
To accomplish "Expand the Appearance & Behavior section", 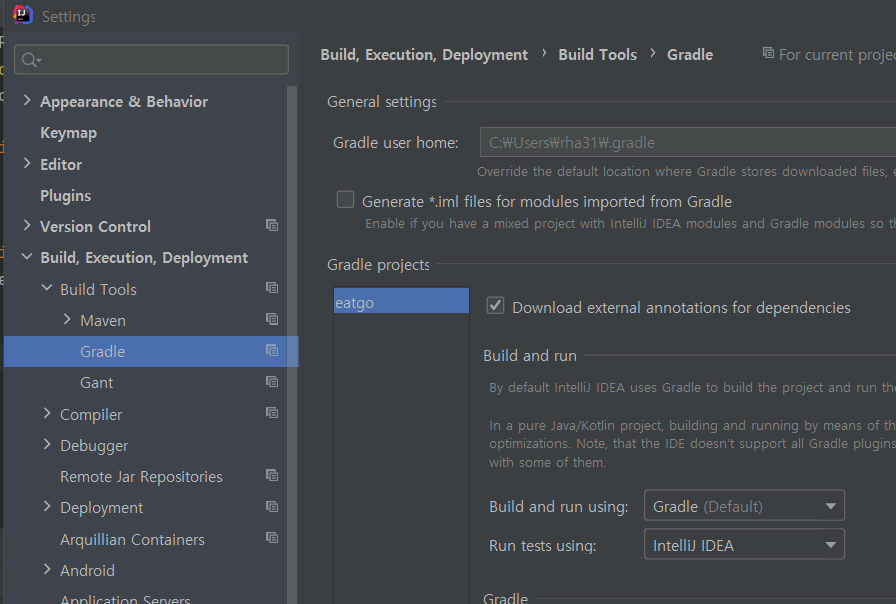I will [26, 101].
